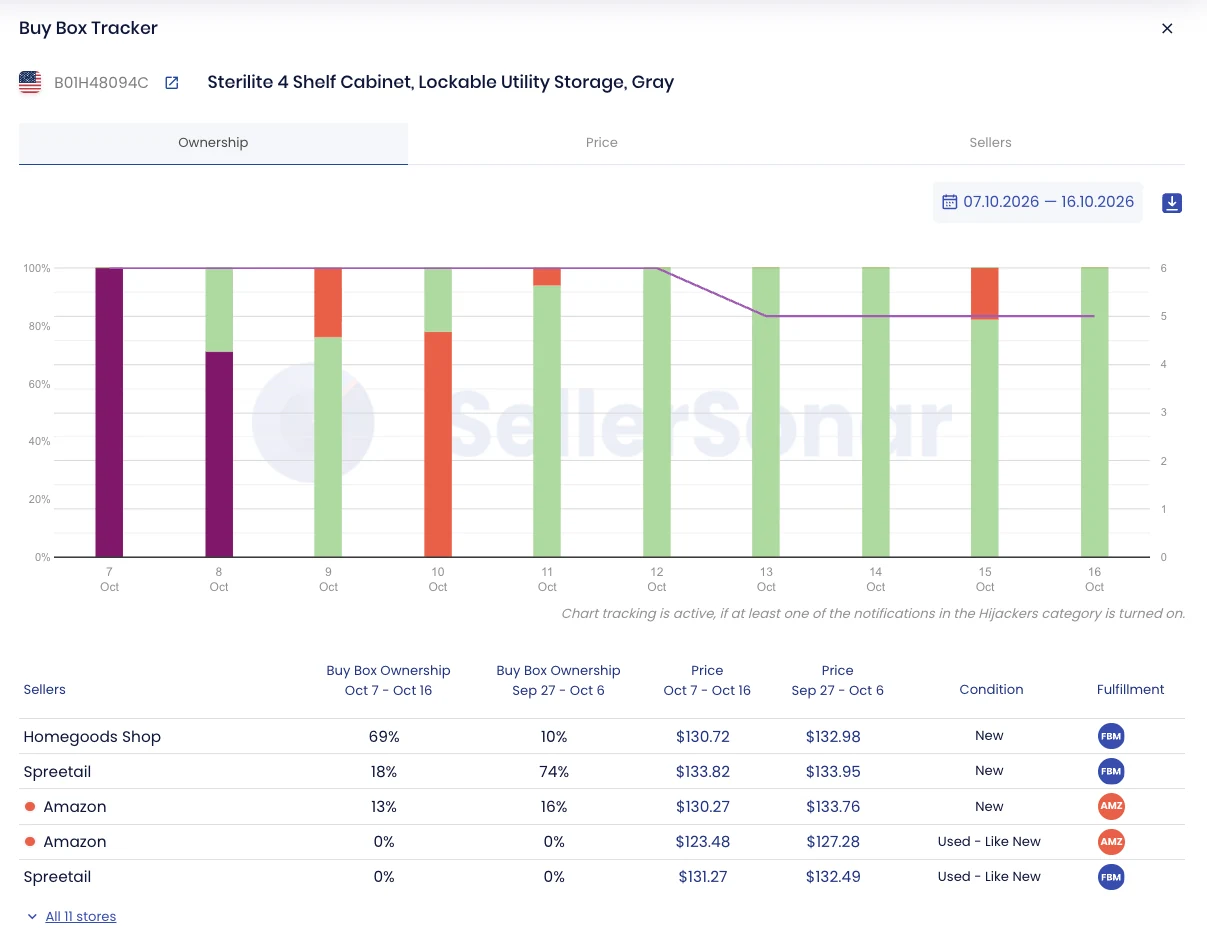
Task: Click the Sterilite 4 Shelf Cabinet product title
Action: click(x=441, y=82)
